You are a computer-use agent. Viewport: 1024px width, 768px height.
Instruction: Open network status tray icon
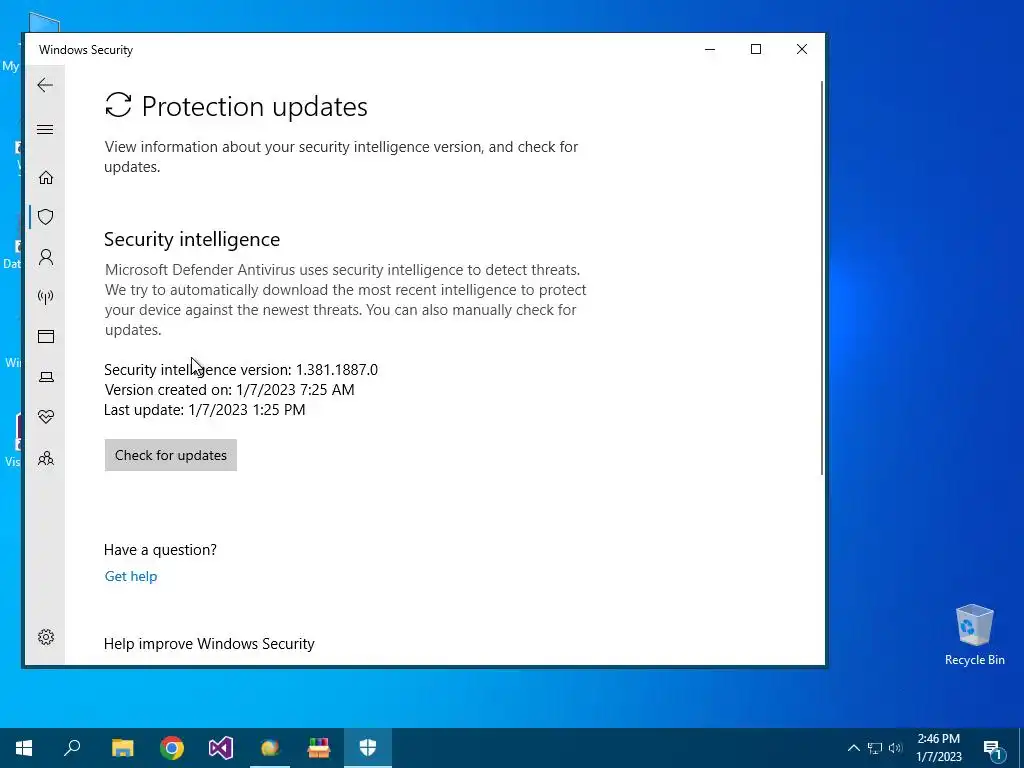pyautogui.click(x=875, y=748)
